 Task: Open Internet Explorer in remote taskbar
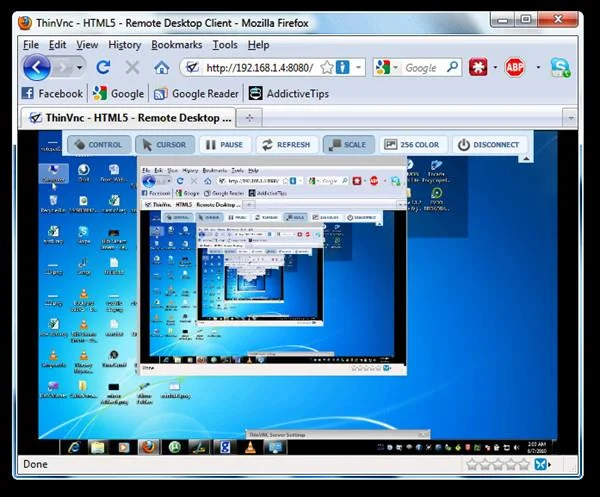click(73, 447)
